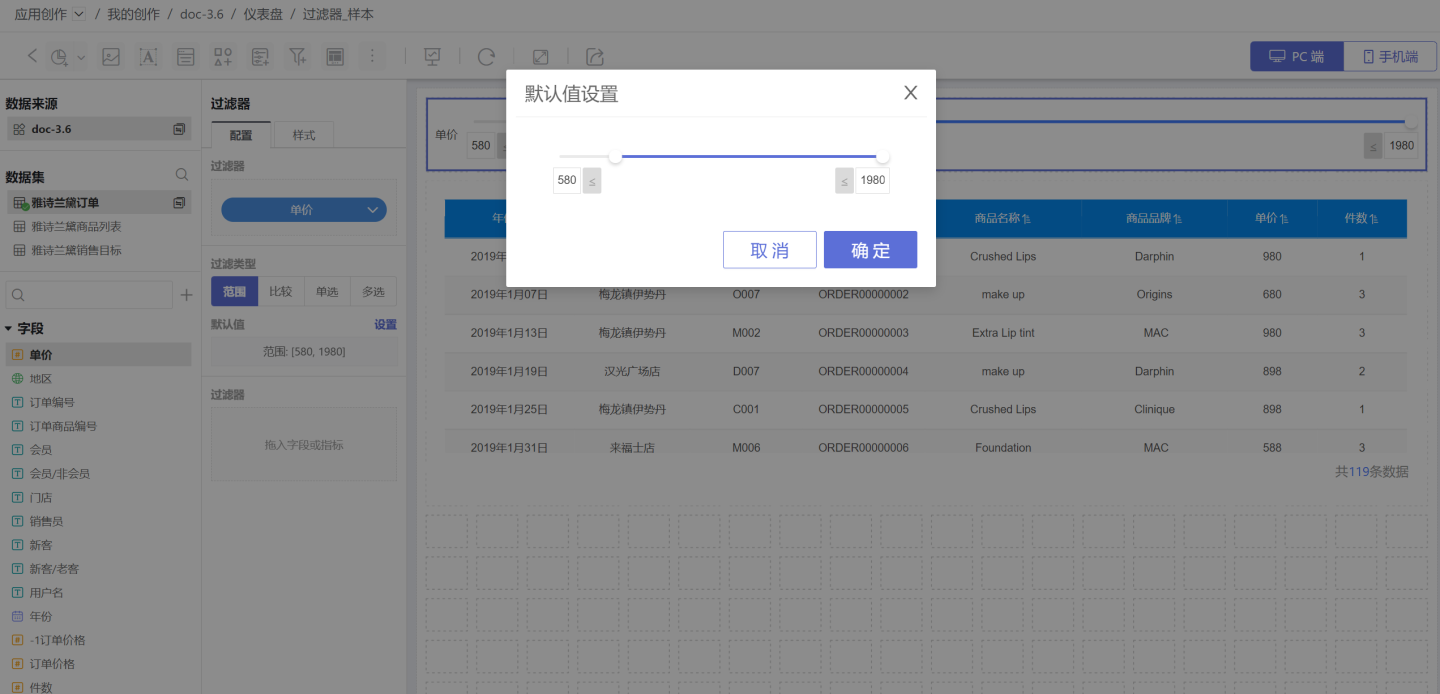The height and width of the screenshot is (694, 1440).
Task: Click the add filter funnel icon
Action: 298,57
